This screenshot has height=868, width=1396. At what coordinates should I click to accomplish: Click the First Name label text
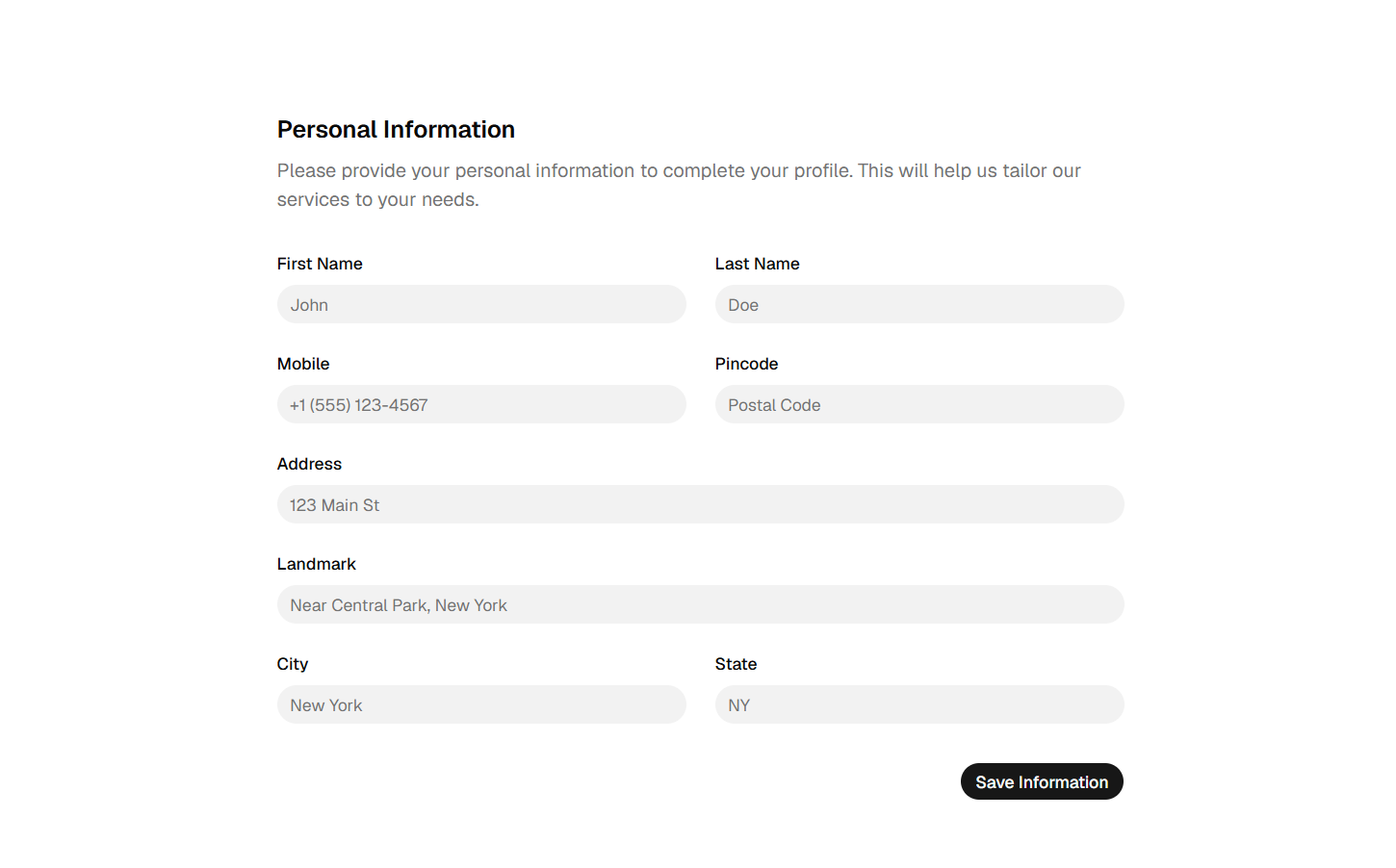point(320,264)
